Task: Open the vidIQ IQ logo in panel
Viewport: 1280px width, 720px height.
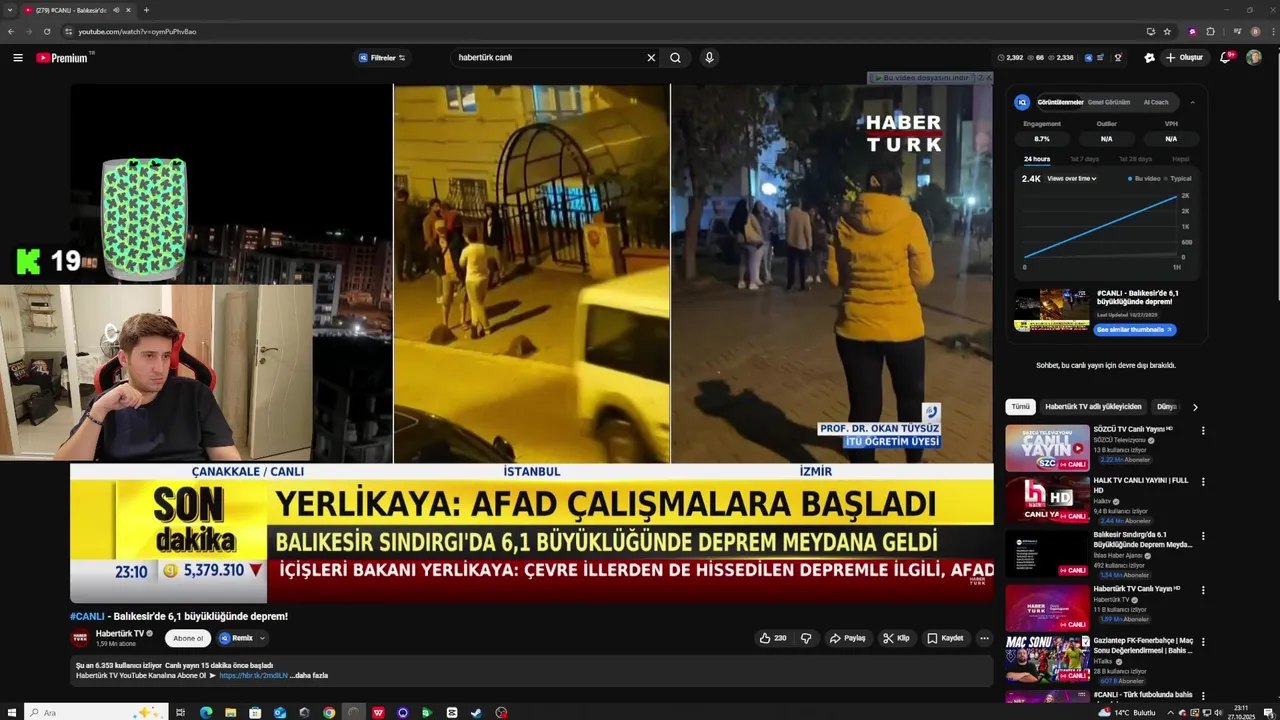Action: point(1022,102)
